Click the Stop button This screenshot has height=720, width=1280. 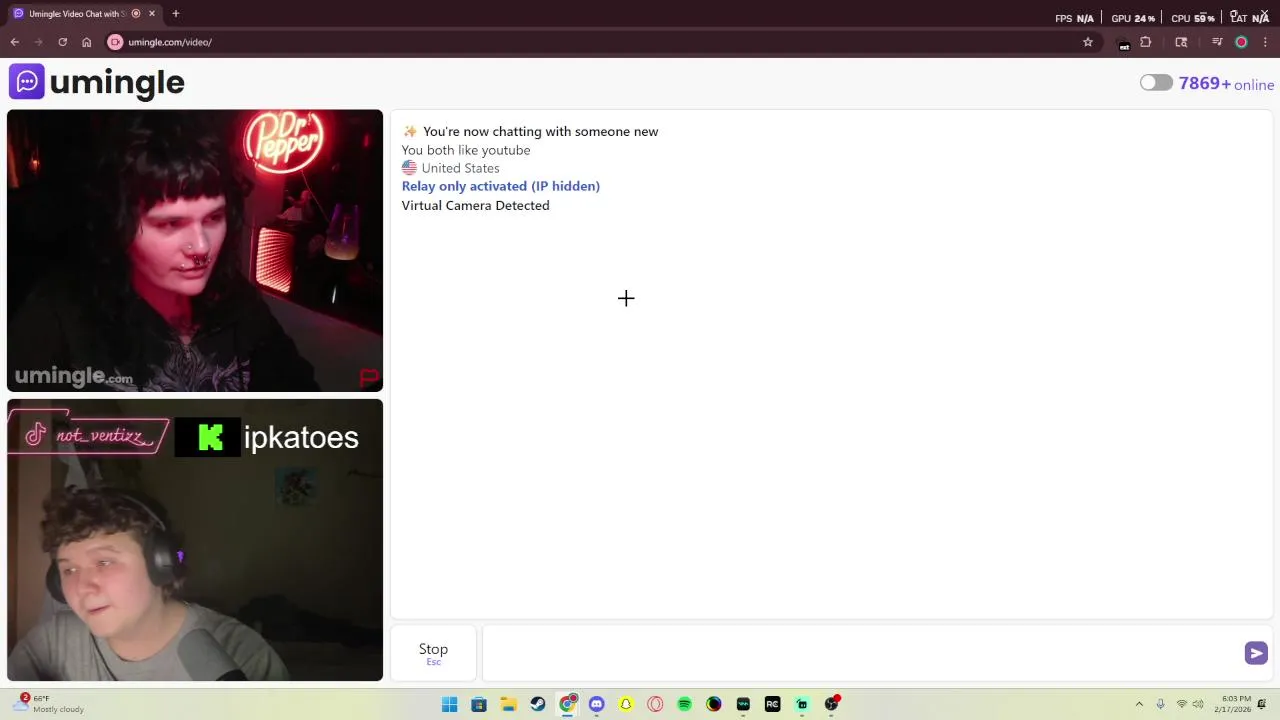[433, 653]
